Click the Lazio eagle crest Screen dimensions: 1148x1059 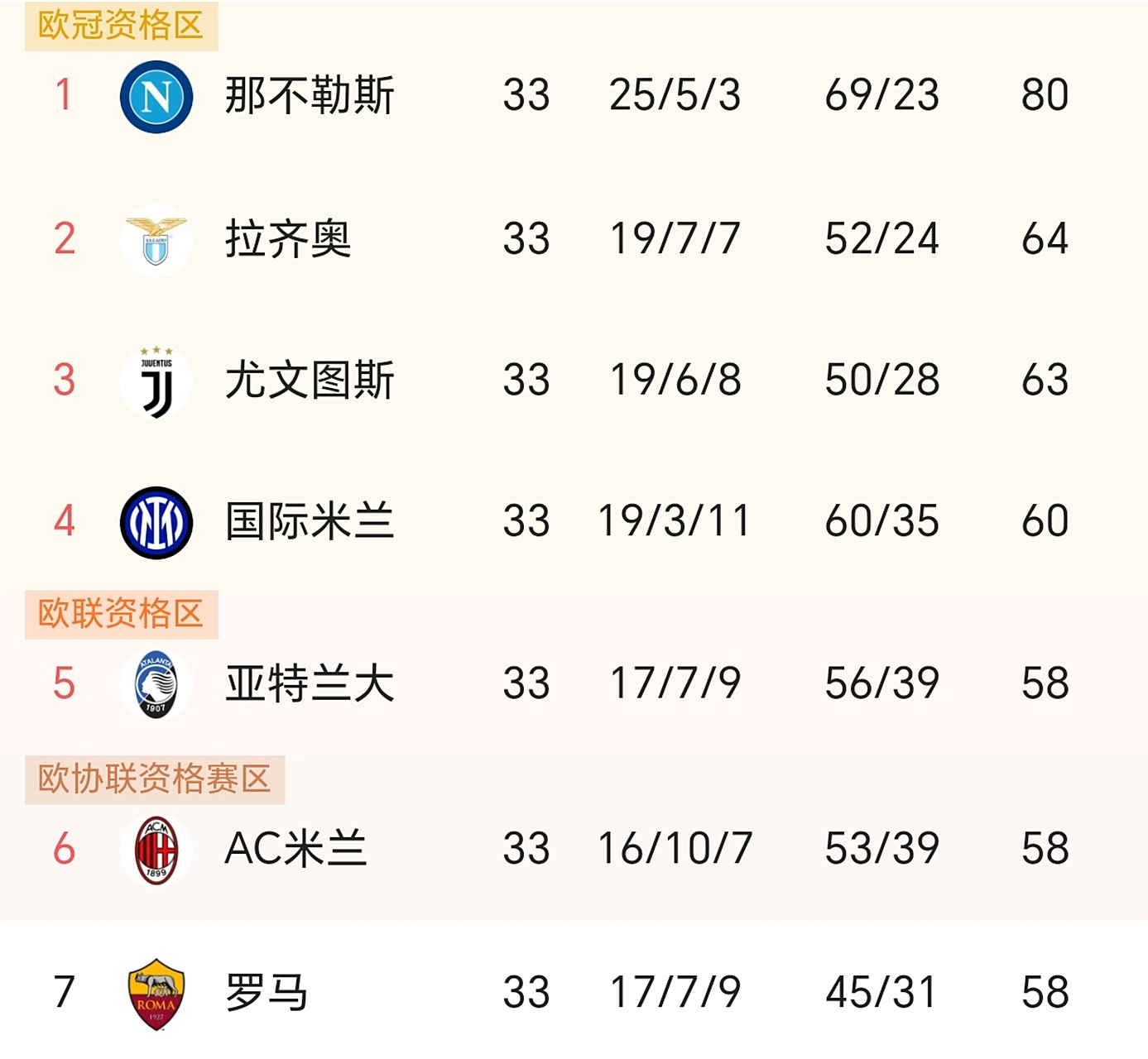(156, 240)
